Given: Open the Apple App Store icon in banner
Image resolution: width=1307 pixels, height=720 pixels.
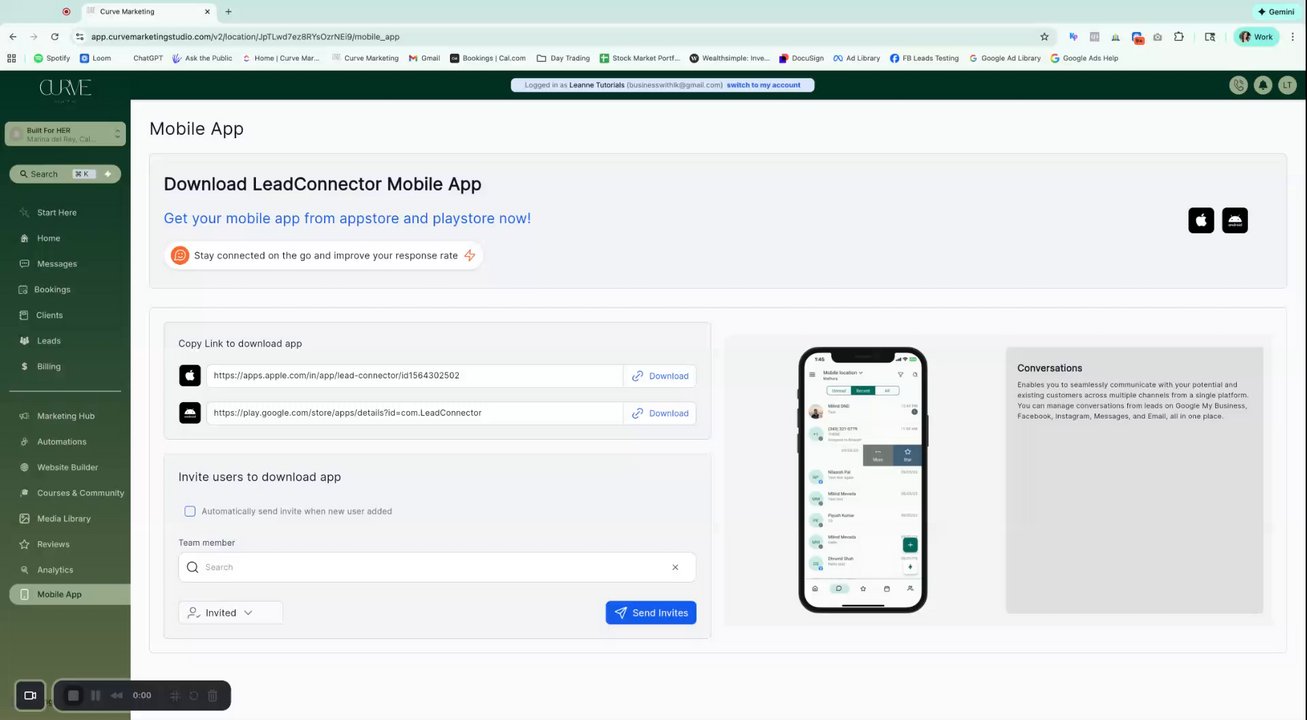Looking at the screenshot, I should (1201, 220).
